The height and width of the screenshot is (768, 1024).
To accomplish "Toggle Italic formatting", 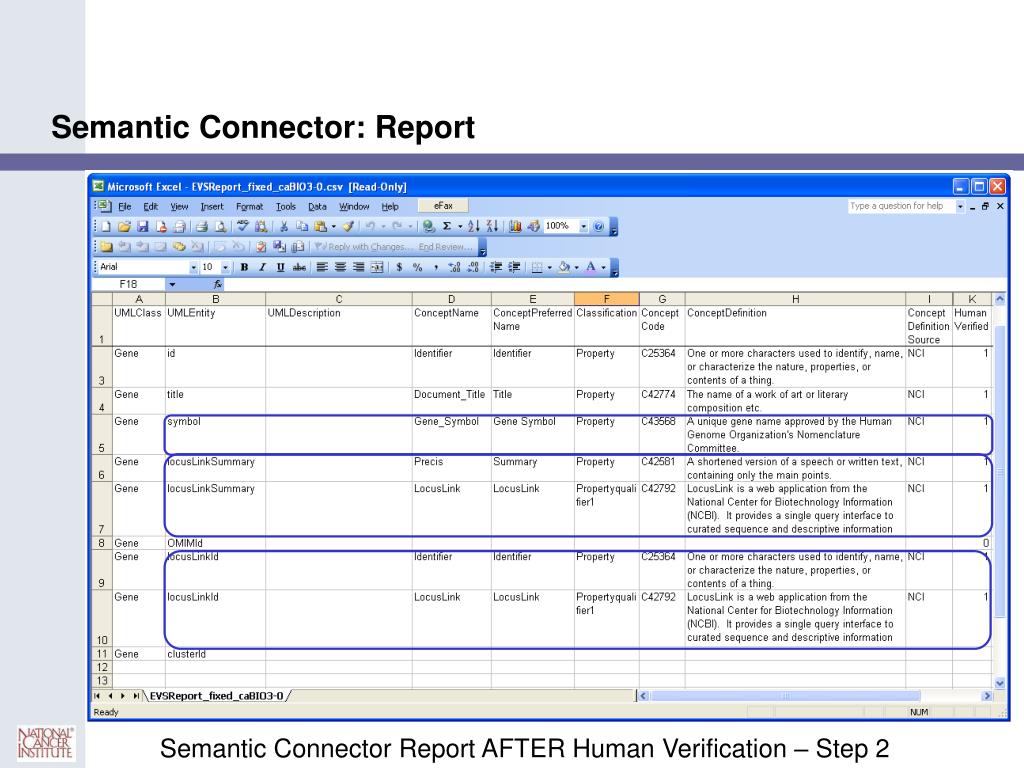I will point(263,267).
